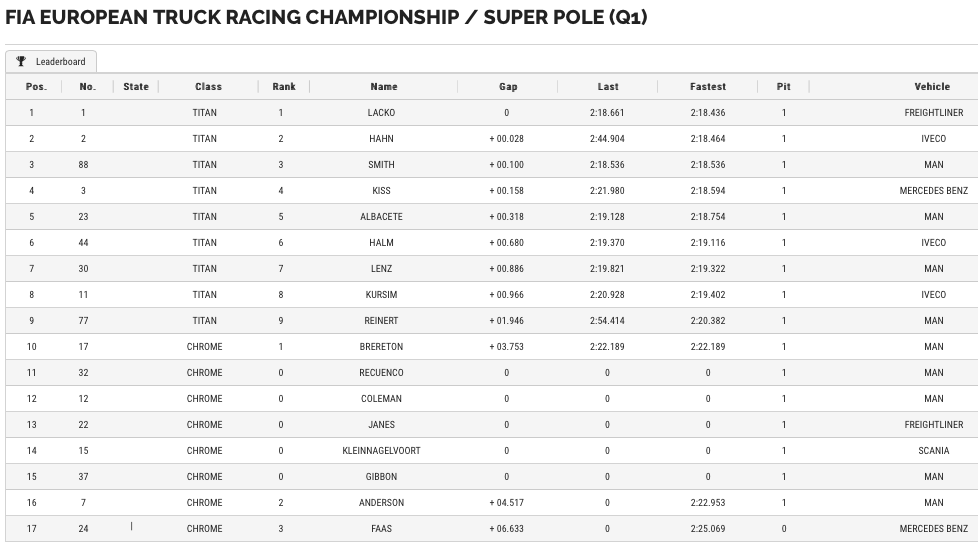Viewport: 978px width, 551px height.
Task: Sort by Fastest lap column header
Action: 708,87
